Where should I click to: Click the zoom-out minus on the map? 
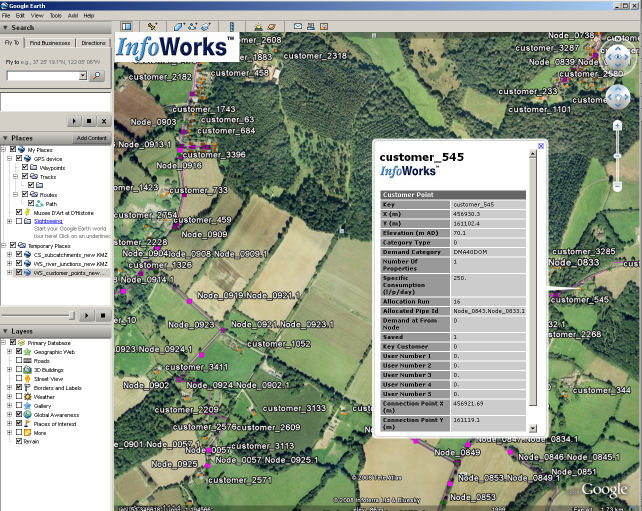[x=617, y=186]
